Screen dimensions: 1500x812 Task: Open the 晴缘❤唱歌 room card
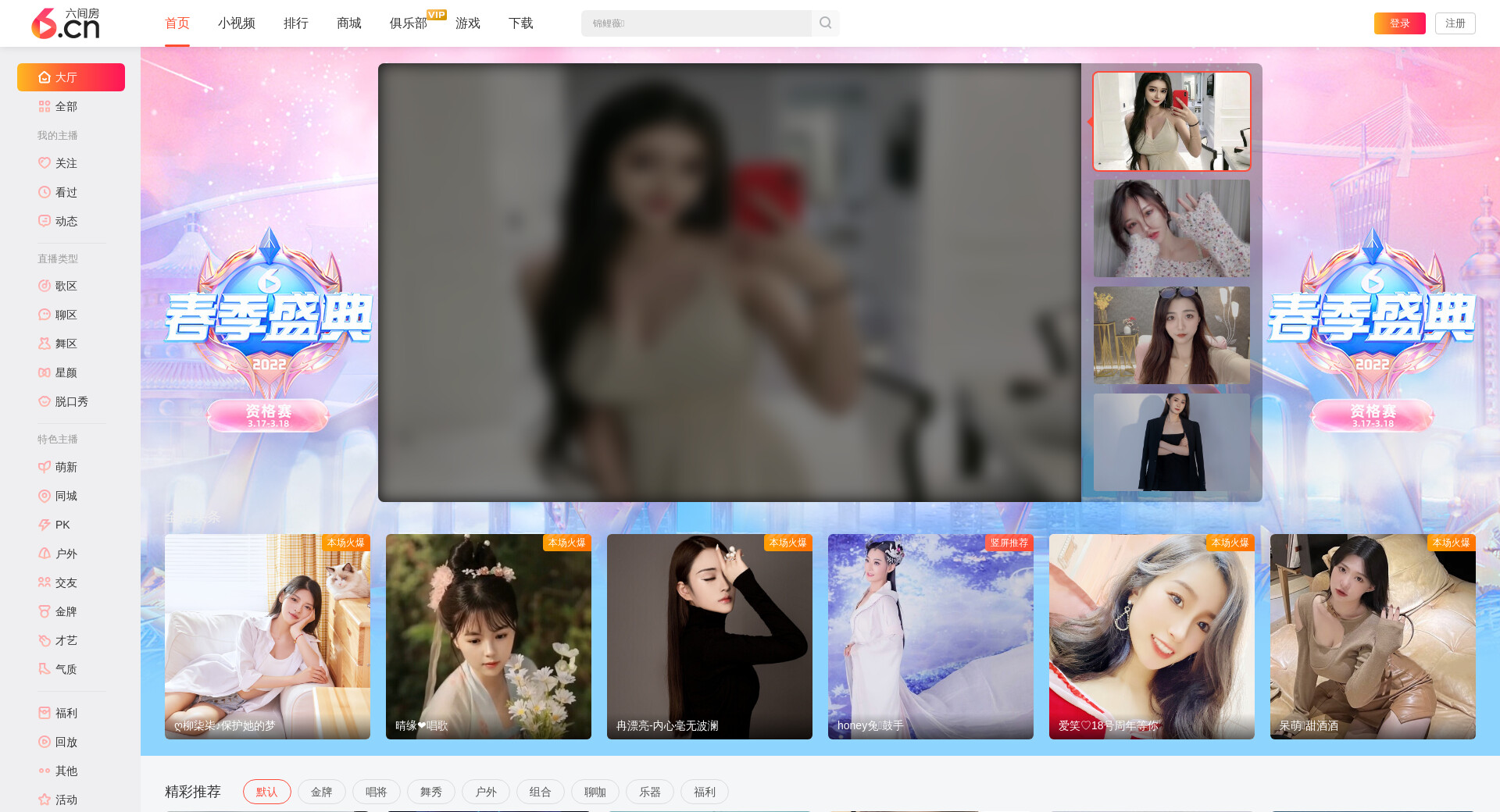tap(488, 636)
